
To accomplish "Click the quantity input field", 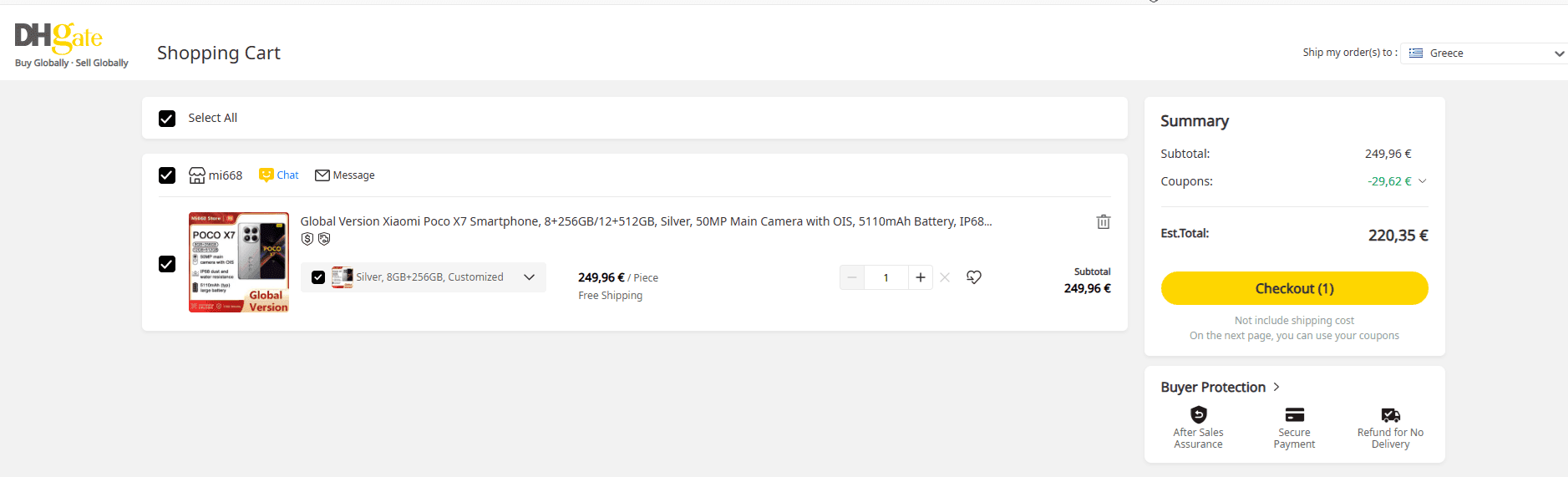I will coord(886,277).
